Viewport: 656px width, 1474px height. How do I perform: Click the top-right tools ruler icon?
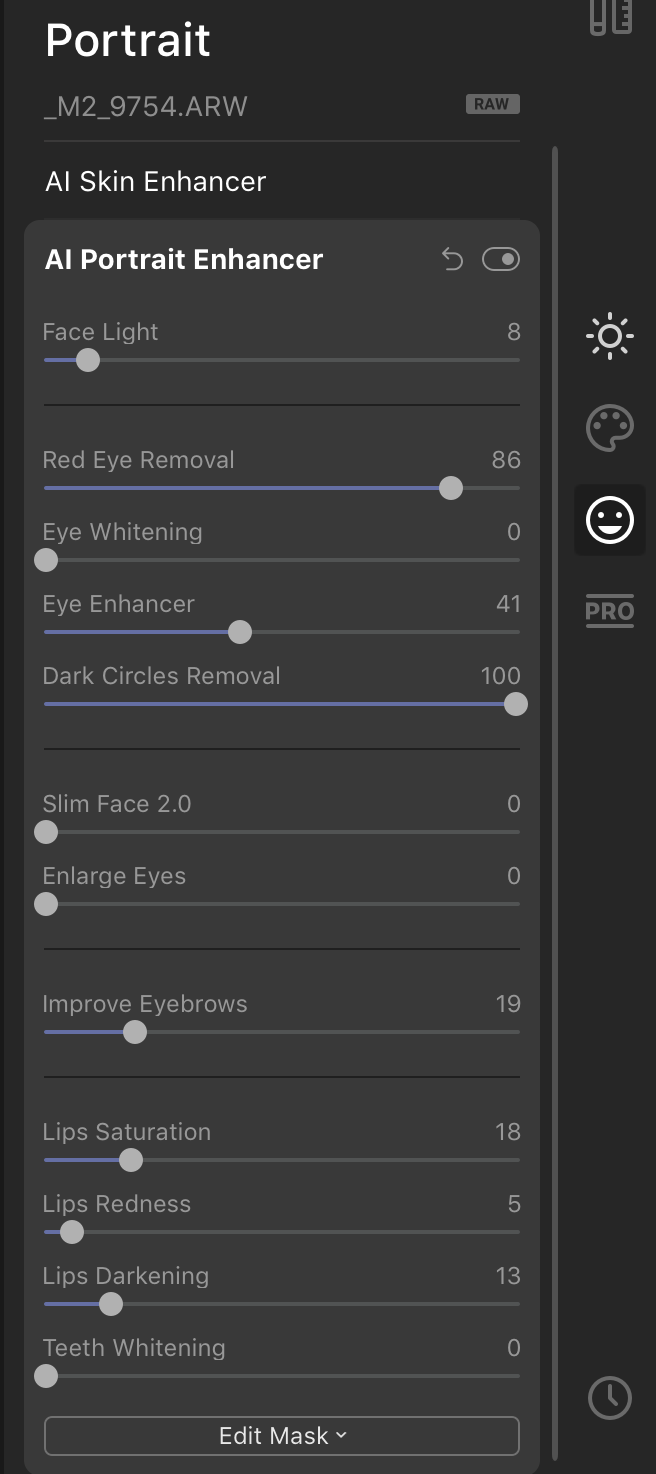[610, 16]
